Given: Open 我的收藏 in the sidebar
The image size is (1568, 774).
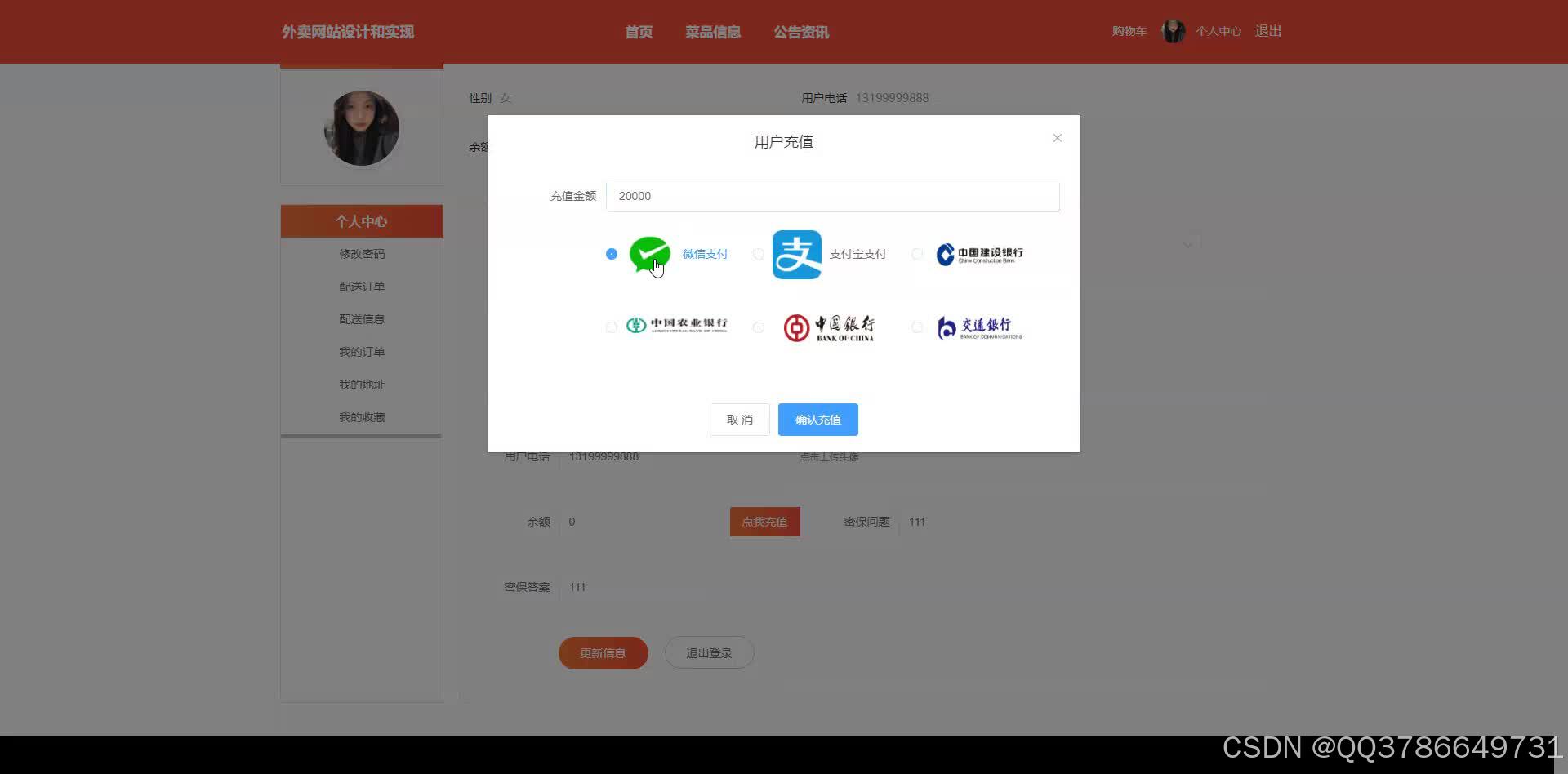Looking at the screenshot, I should 362,417.
